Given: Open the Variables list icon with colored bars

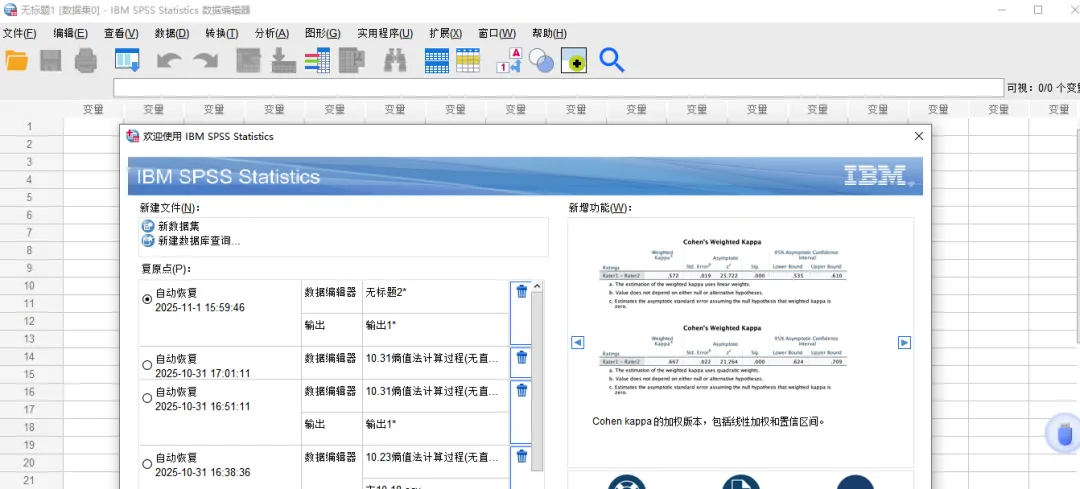Looking at the screenshot, I should (x=317, y=61).
